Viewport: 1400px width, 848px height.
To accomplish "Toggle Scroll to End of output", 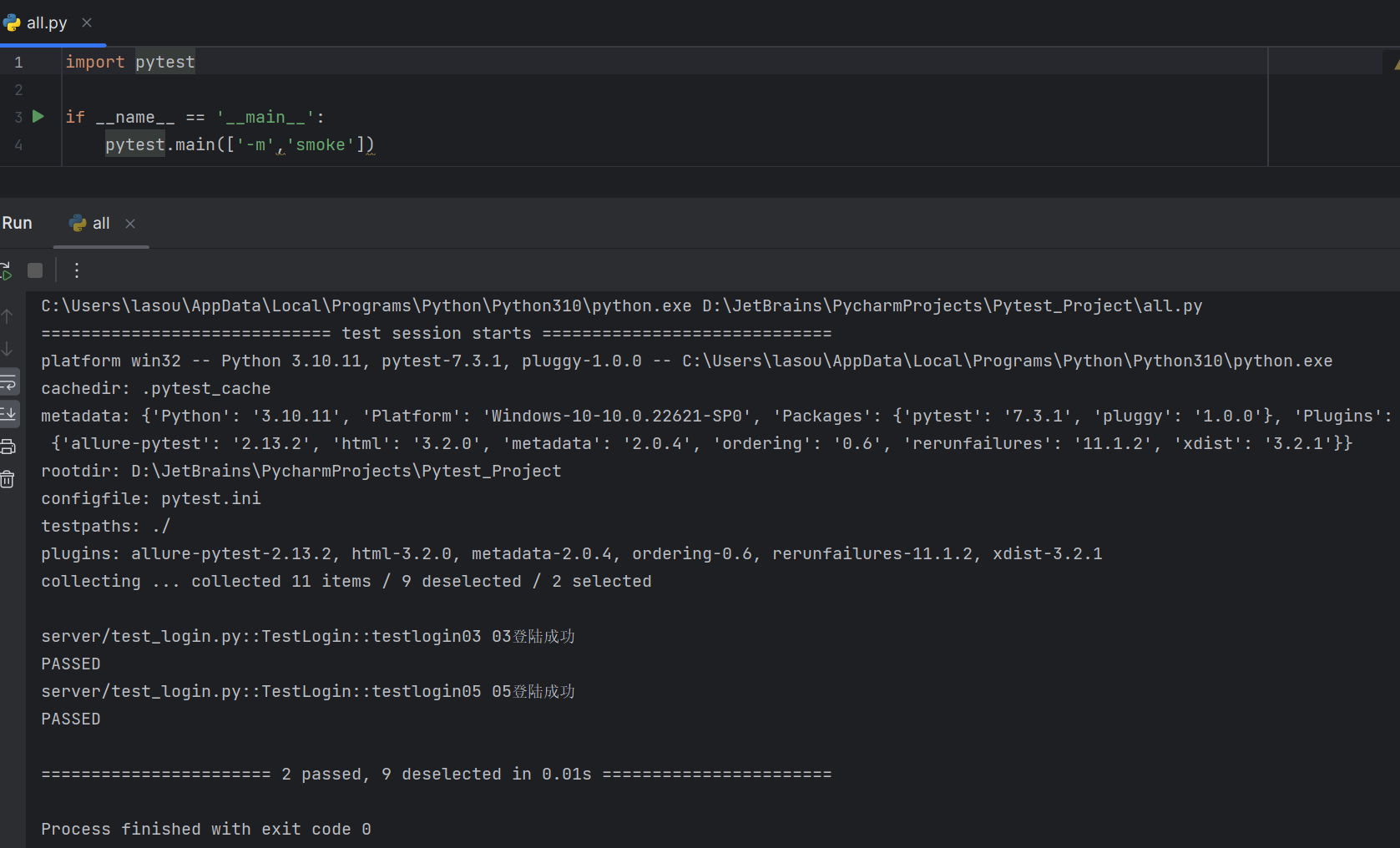I will [8, 413].
